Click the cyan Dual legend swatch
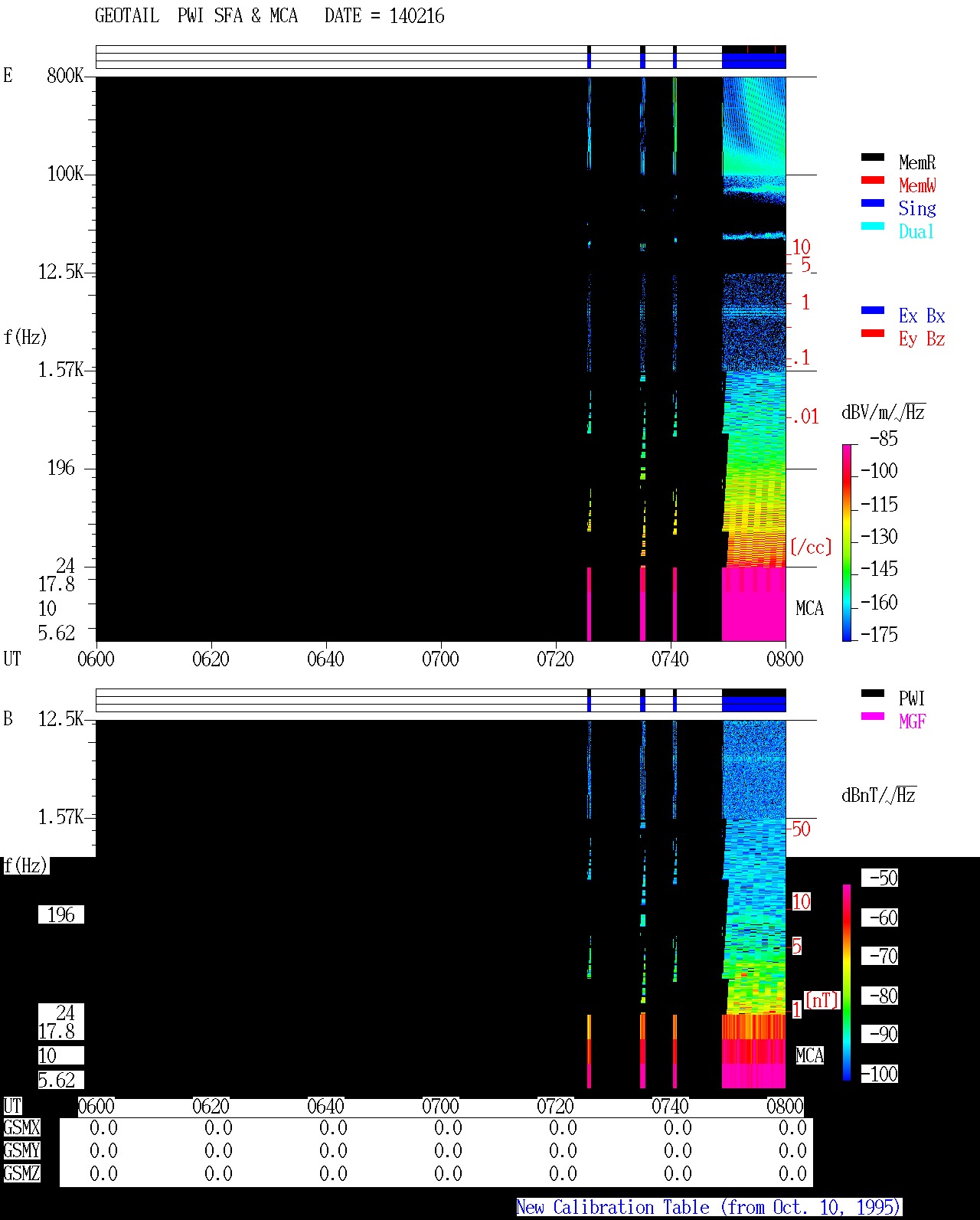Screen dimensions: 980x1220 pyautogui.click(x=873, y=226)
